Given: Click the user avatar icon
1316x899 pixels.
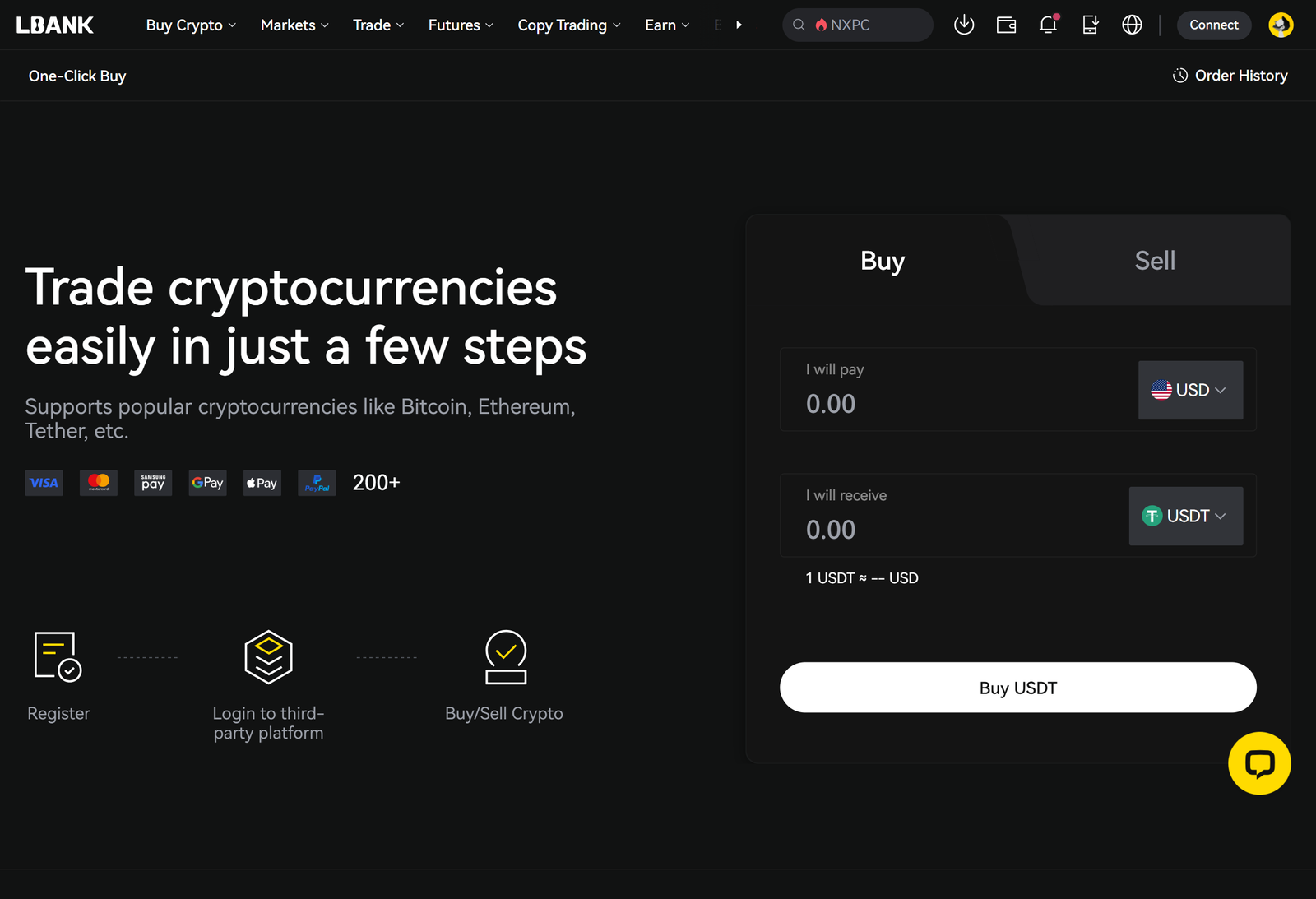Looking at the screenshot, I should 1281,25.
